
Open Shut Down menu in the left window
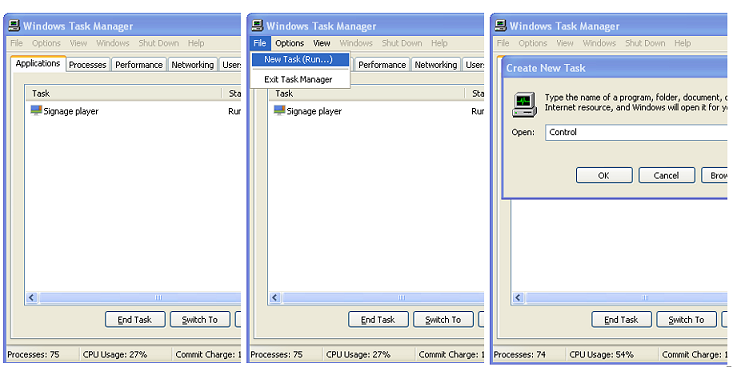(158, 43)
